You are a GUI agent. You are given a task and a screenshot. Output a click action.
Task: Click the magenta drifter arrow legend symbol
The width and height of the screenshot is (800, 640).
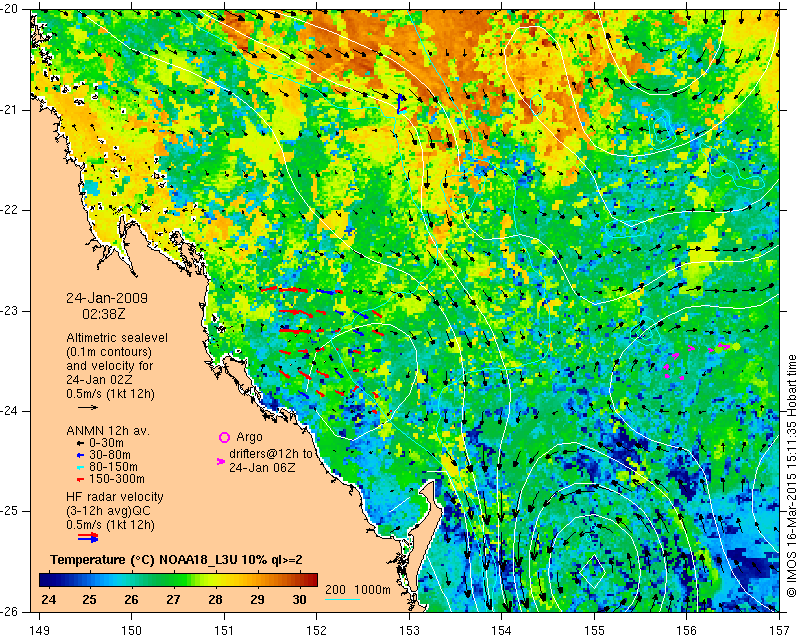(221, 461)
